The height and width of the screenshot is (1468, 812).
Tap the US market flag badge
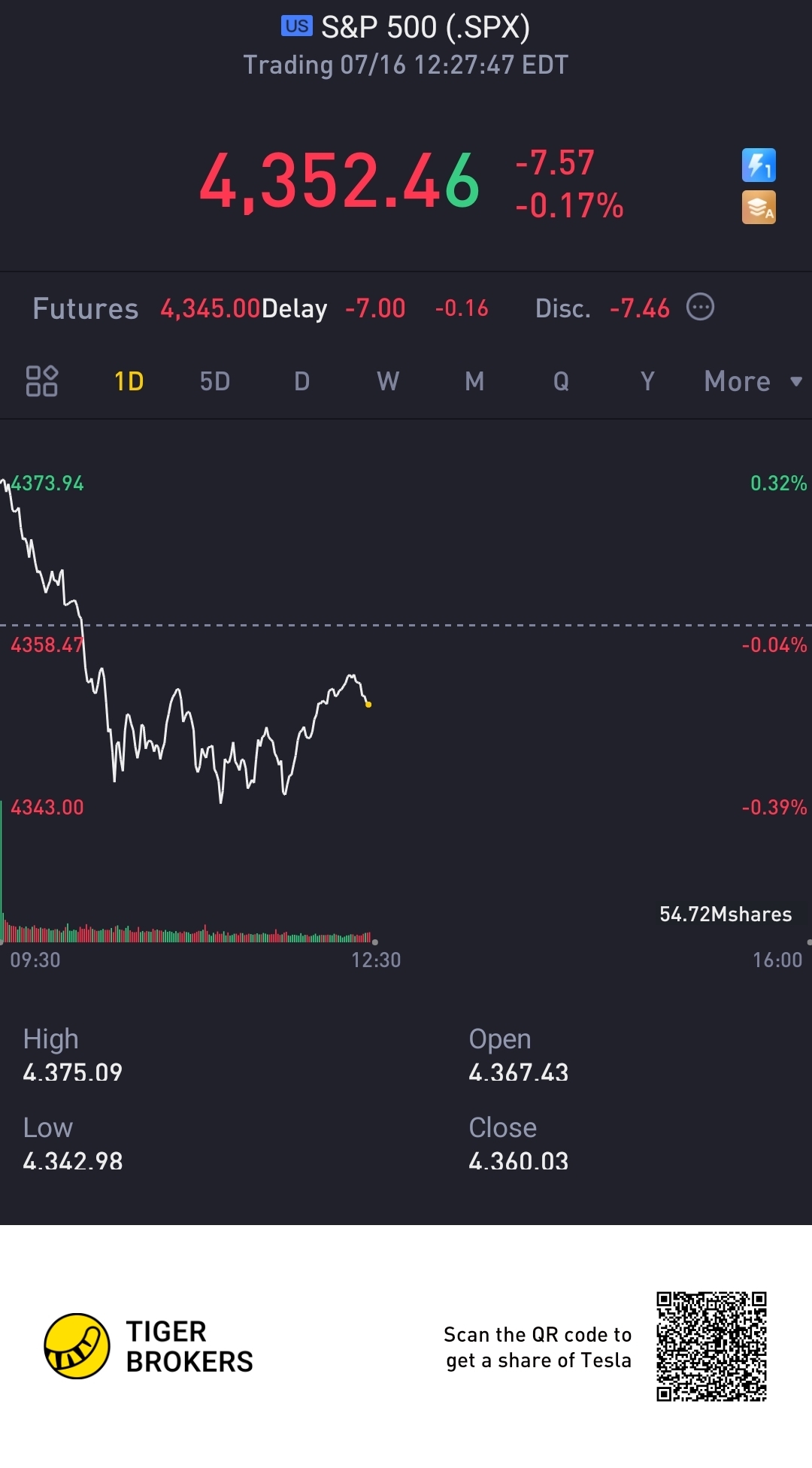coord(296,26)
